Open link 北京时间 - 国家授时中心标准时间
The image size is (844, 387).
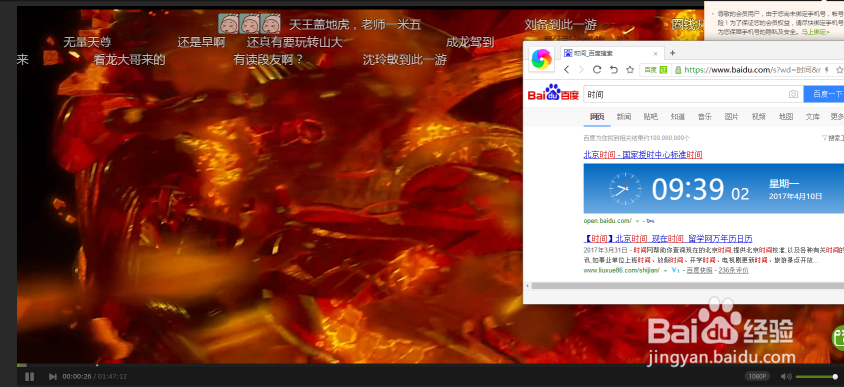(x=643, y=154)
